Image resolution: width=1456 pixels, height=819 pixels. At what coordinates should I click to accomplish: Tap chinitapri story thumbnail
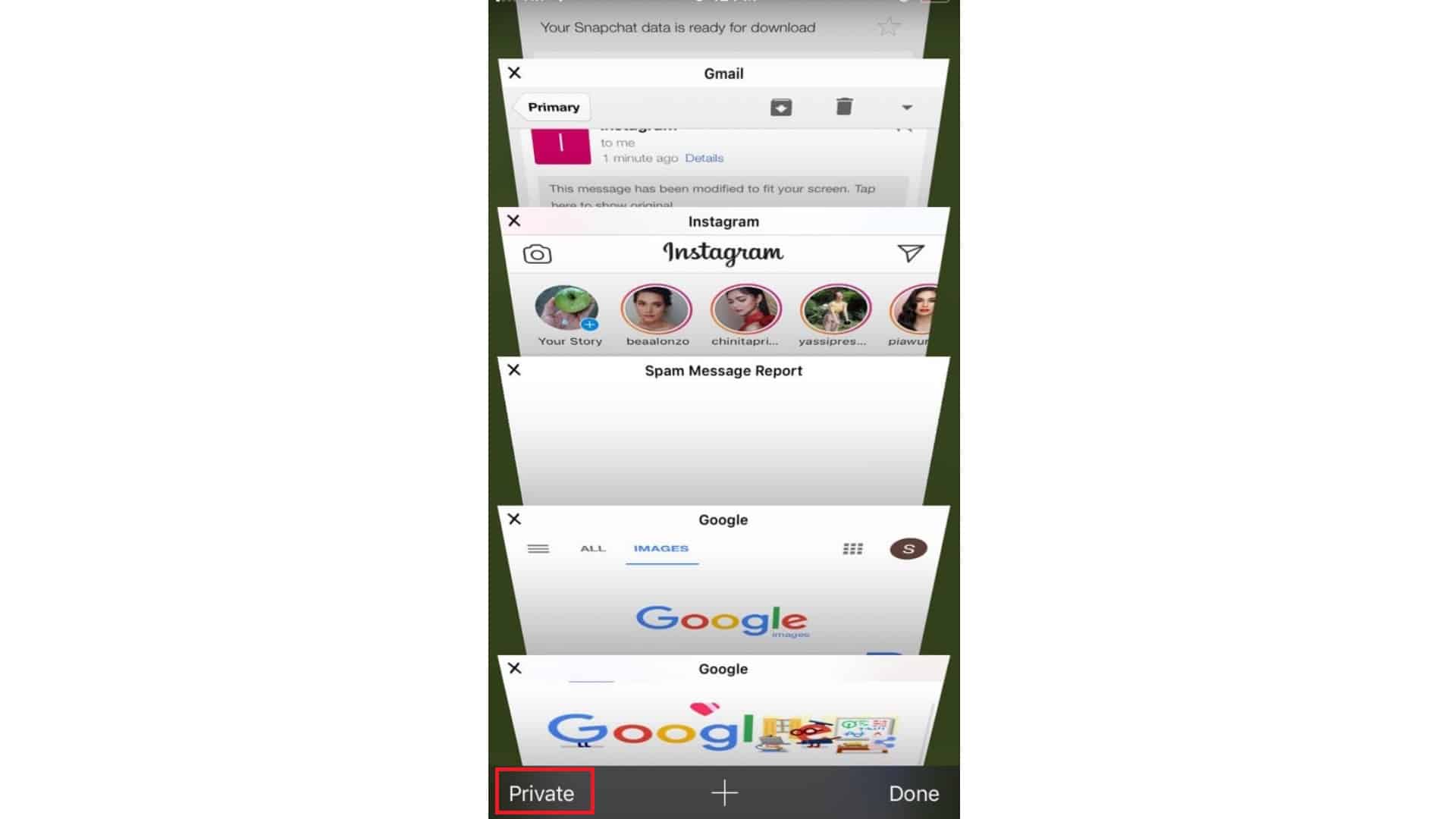pos(745,307)
